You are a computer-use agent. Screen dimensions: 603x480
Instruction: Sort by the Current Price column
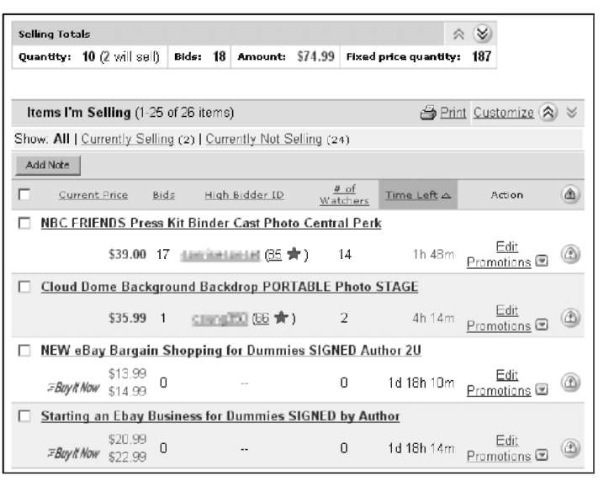(93, 195)
